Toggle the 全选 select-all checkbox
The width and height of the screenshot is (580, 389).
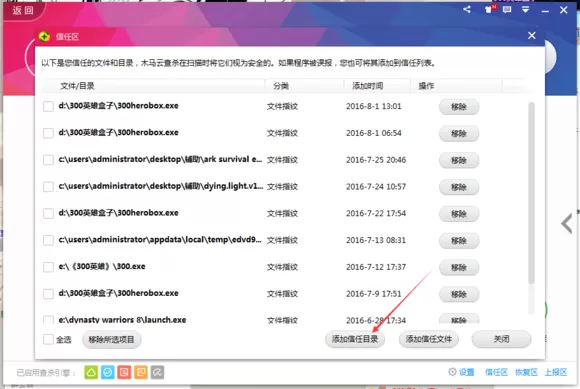48,339
